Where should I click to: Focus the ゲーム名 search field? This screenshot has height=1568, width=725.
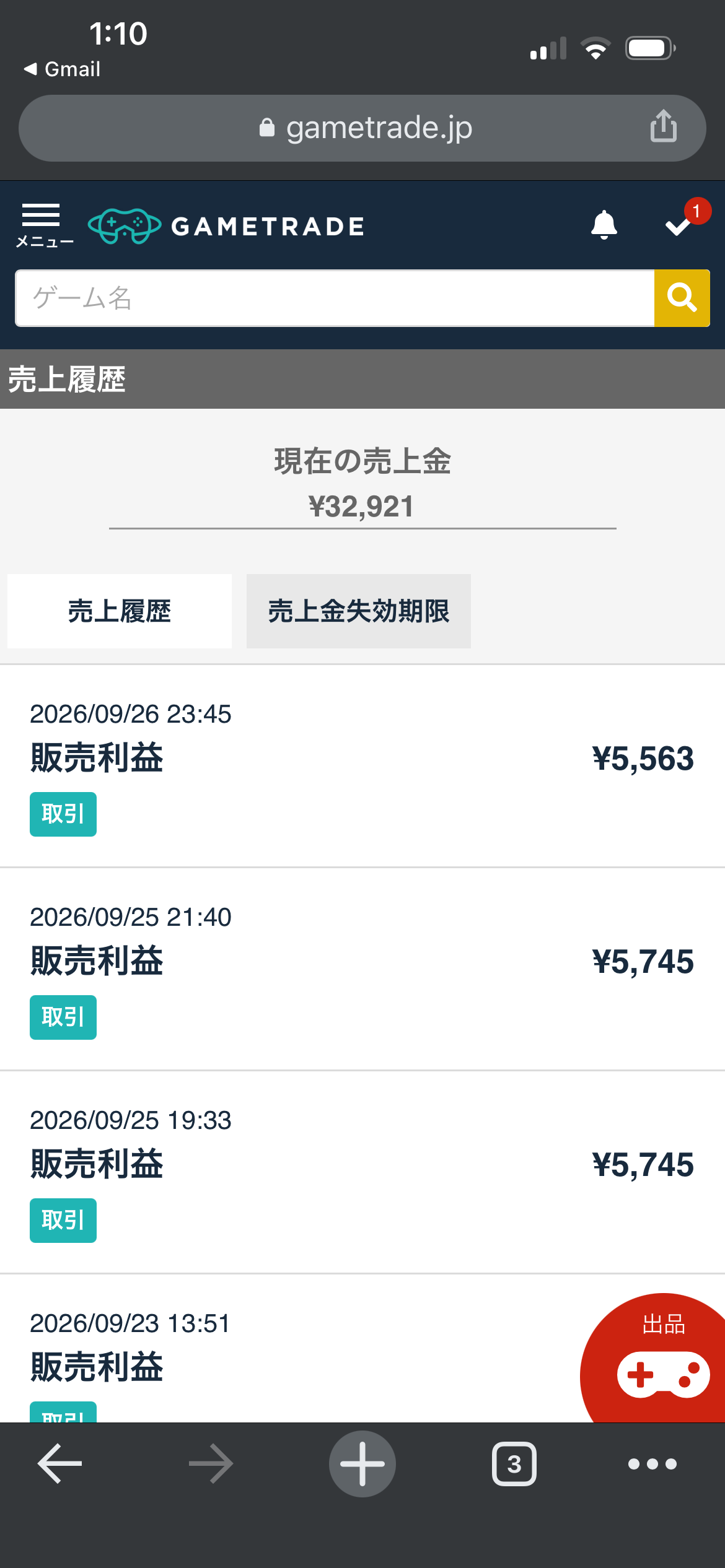[x=335, y=298]
